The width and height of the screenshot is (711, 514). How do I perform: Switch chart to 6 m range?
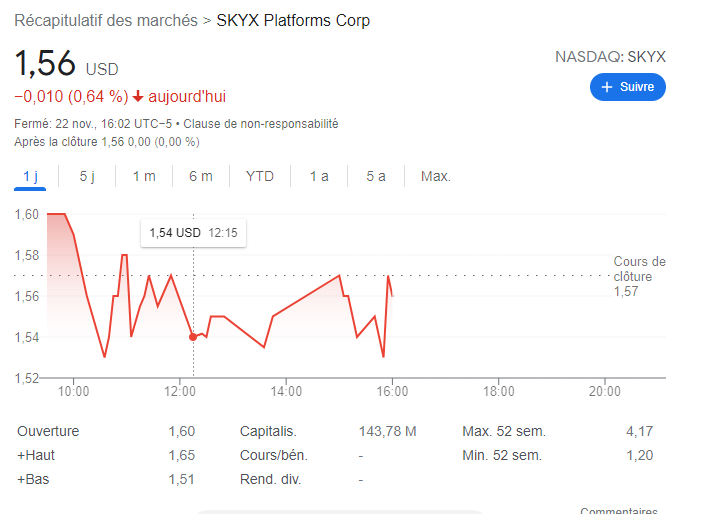200,176
